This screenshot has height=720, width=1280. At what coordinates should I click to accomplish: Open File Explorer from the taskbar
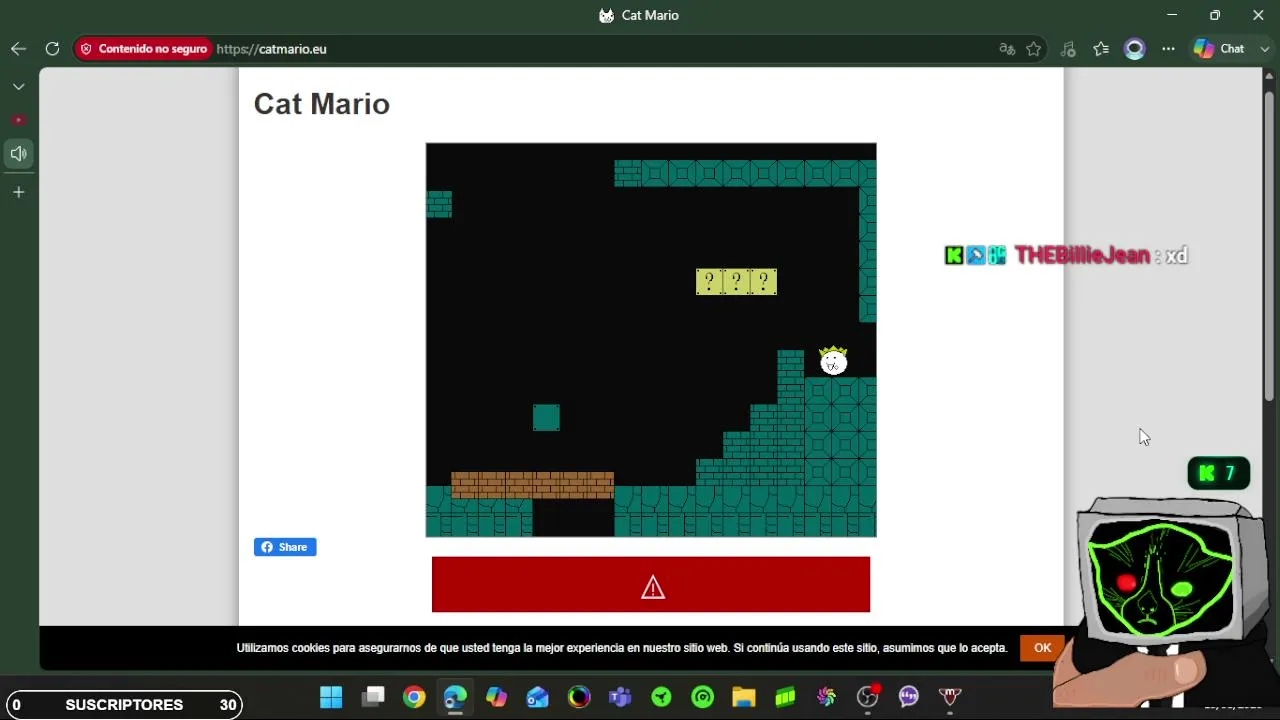point(744,697)
